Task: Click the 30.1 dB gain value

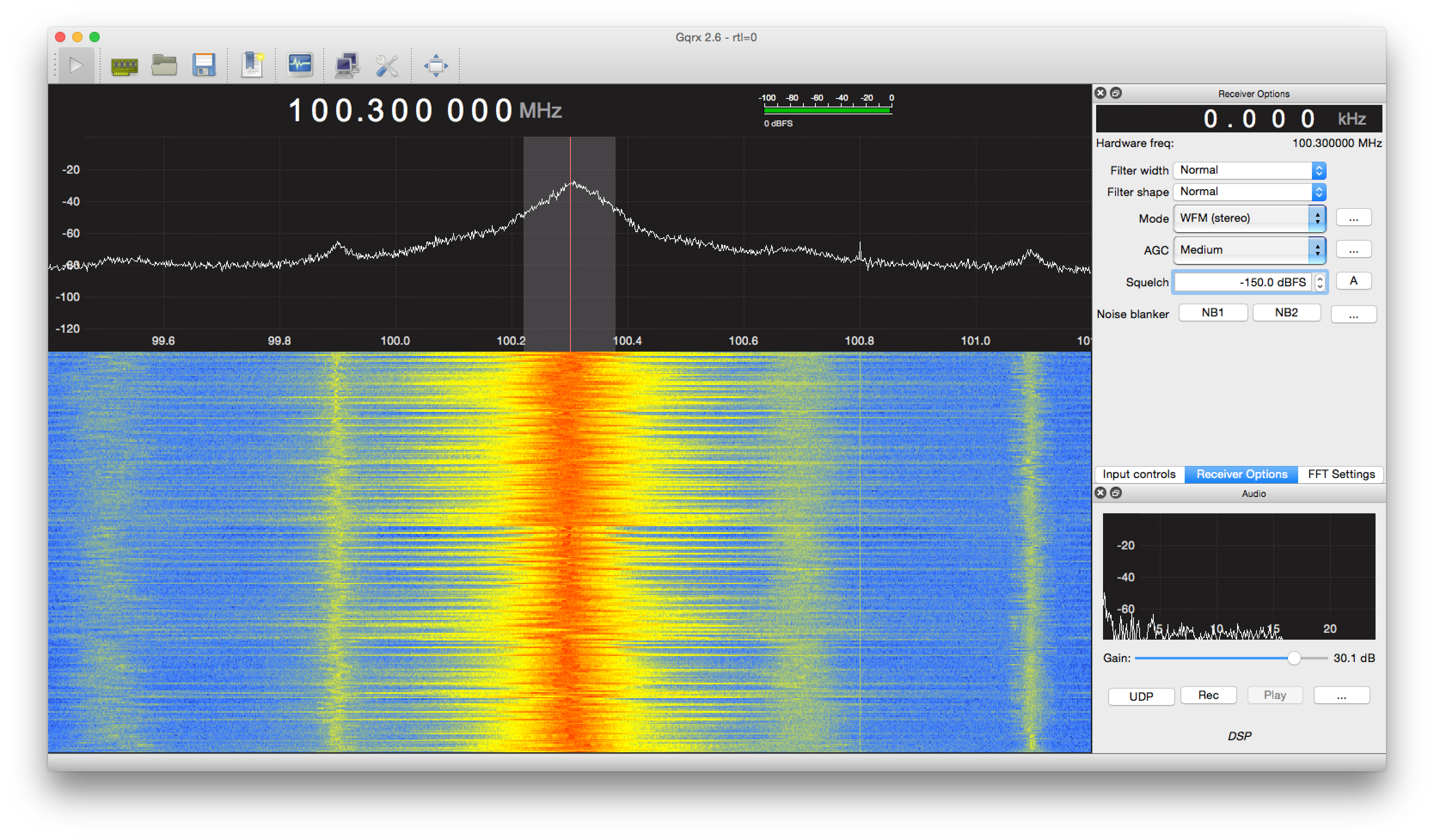Action: click(1354, 659)
